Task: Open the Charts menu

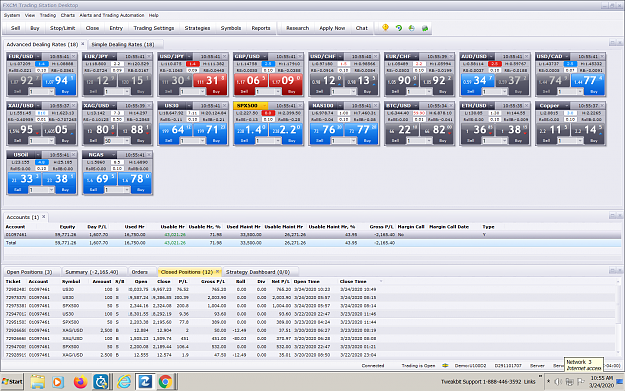Action: [x=68, y=15]
